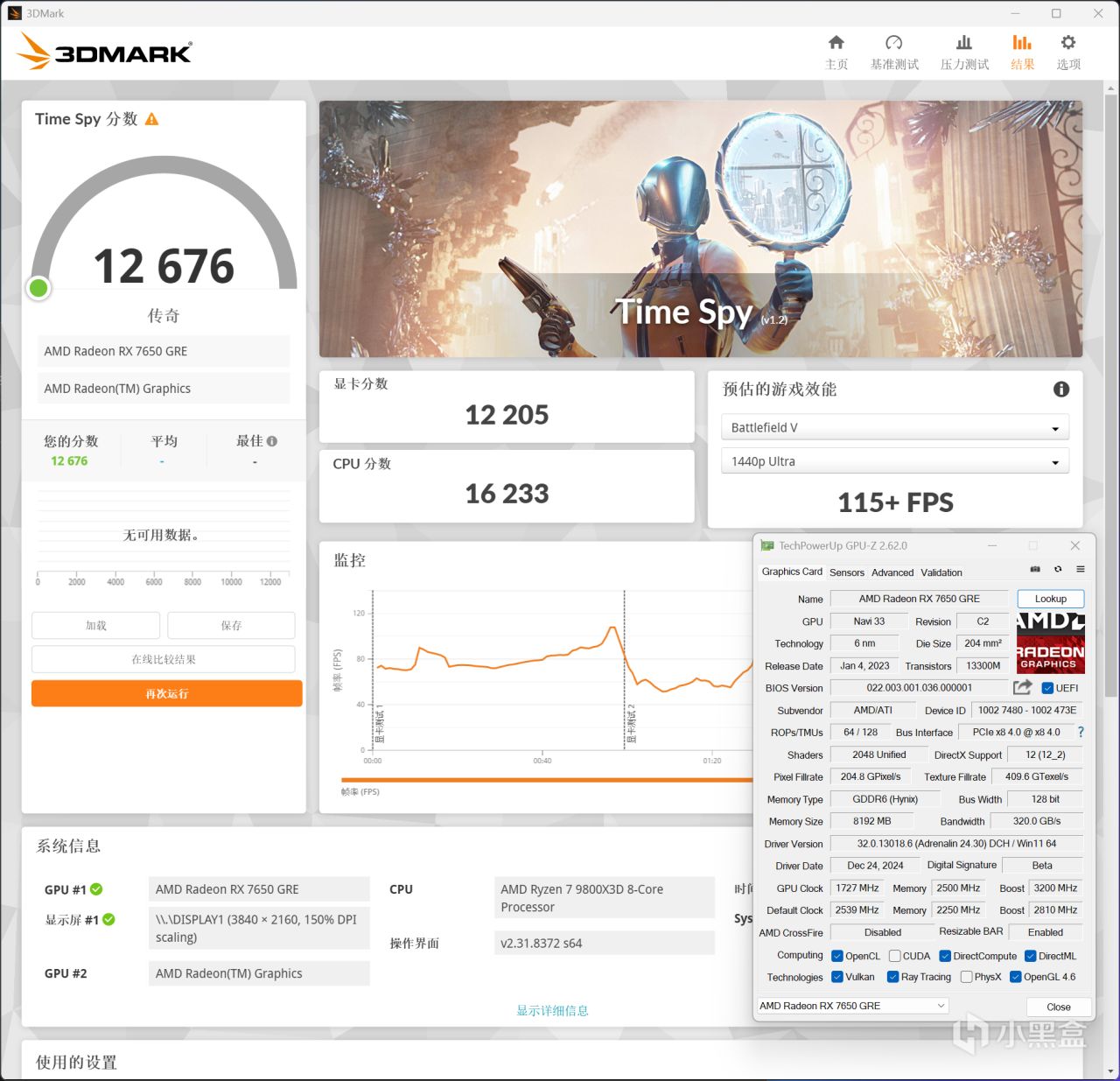Open the 主页 home icon in 3DMark
Viewport: 1120px width, 1081px height.
pos(836,43)
